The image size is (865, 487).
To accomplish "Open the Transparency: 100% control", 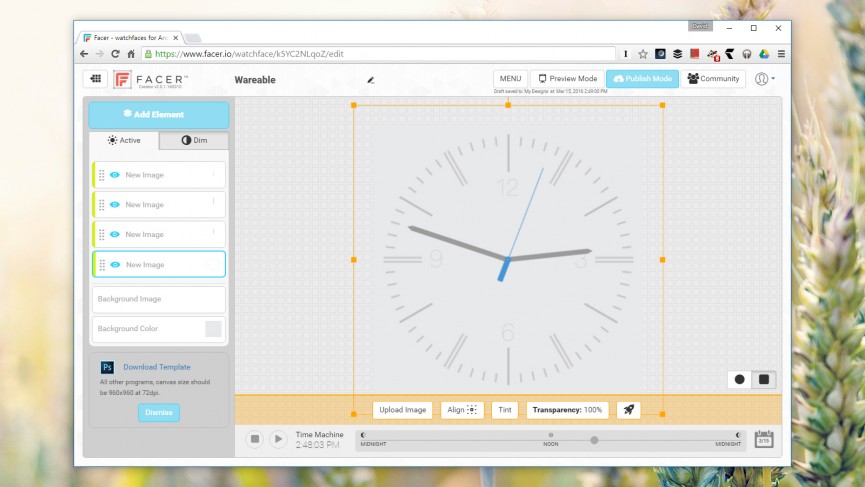I will pos(567,410).
